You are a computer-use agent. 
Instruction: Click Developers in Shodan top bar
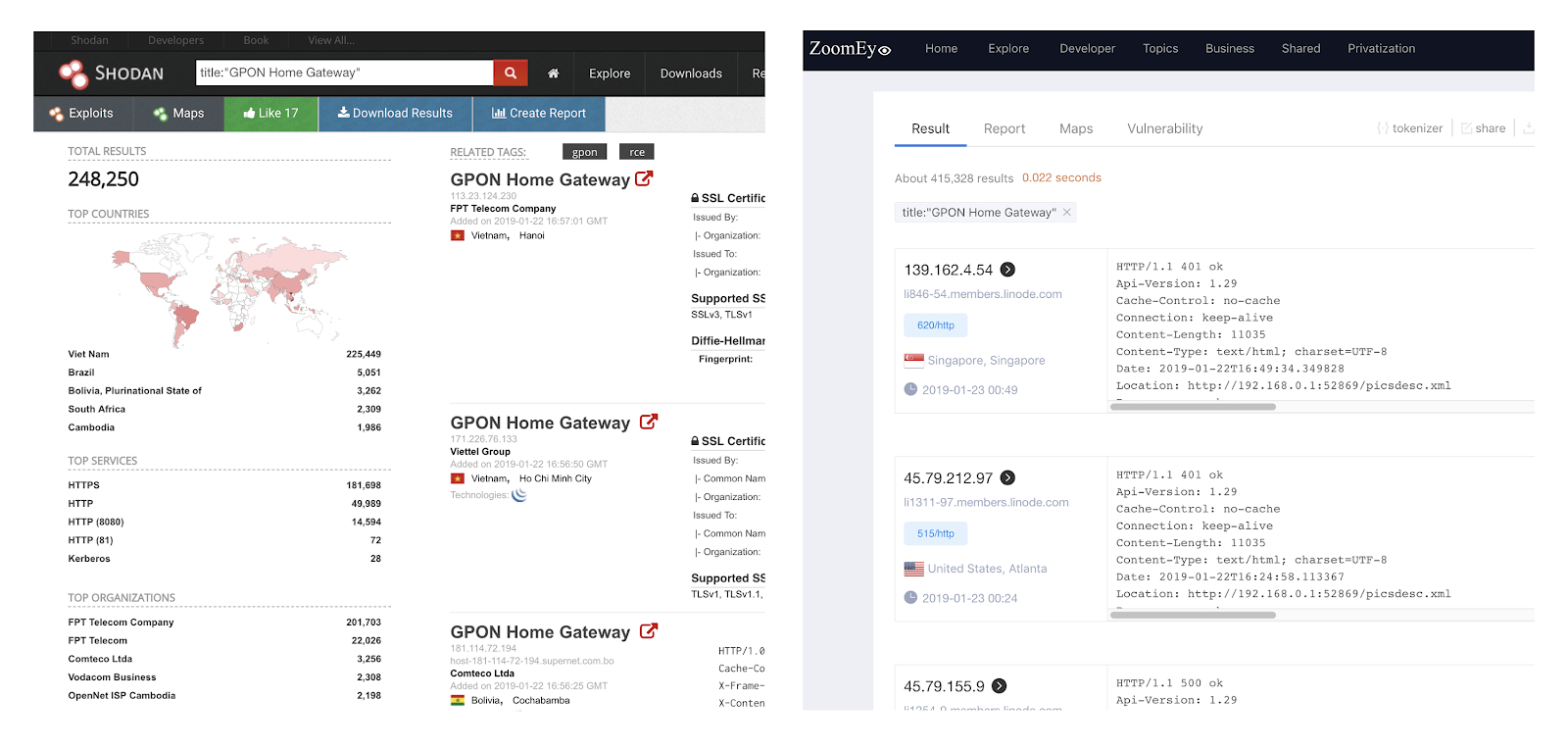tap(176, 40)
